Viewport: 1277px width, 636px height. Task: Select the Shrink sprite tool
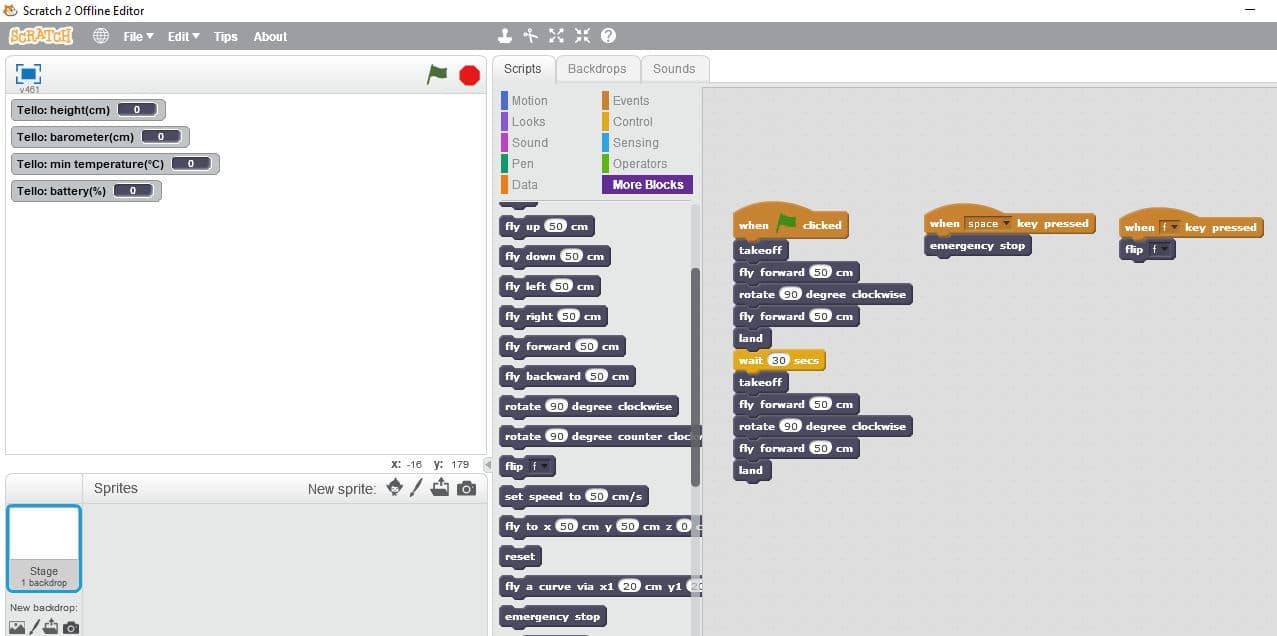point(582,36)
